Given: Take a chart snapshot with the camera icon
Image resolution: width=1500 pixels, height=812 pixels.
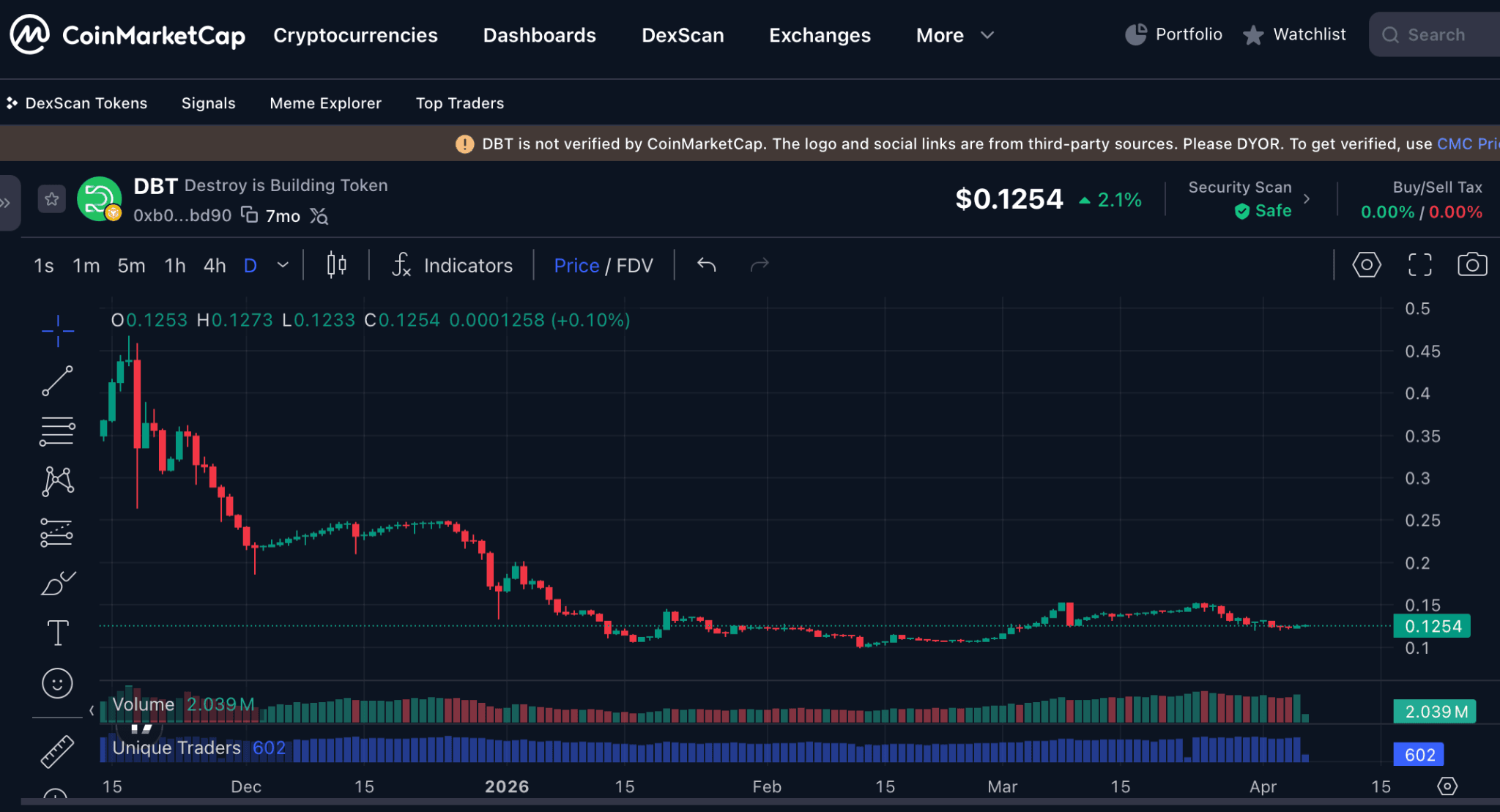Looking at the screenshot, I should point(1473,265).
